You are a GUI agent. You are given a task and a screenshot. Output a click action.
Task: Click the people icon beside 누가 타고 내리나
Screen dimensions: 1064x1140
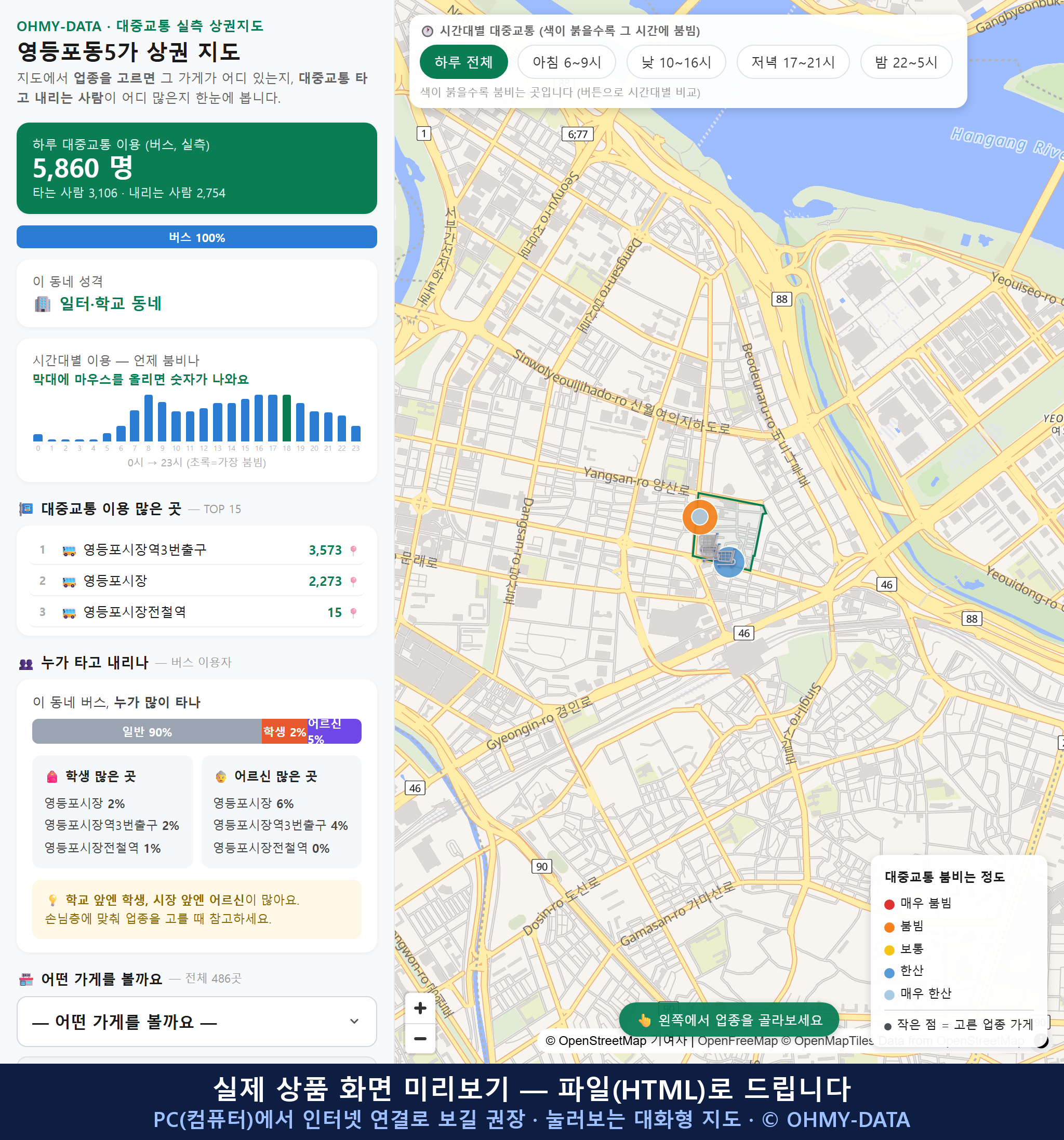(26, 663)
